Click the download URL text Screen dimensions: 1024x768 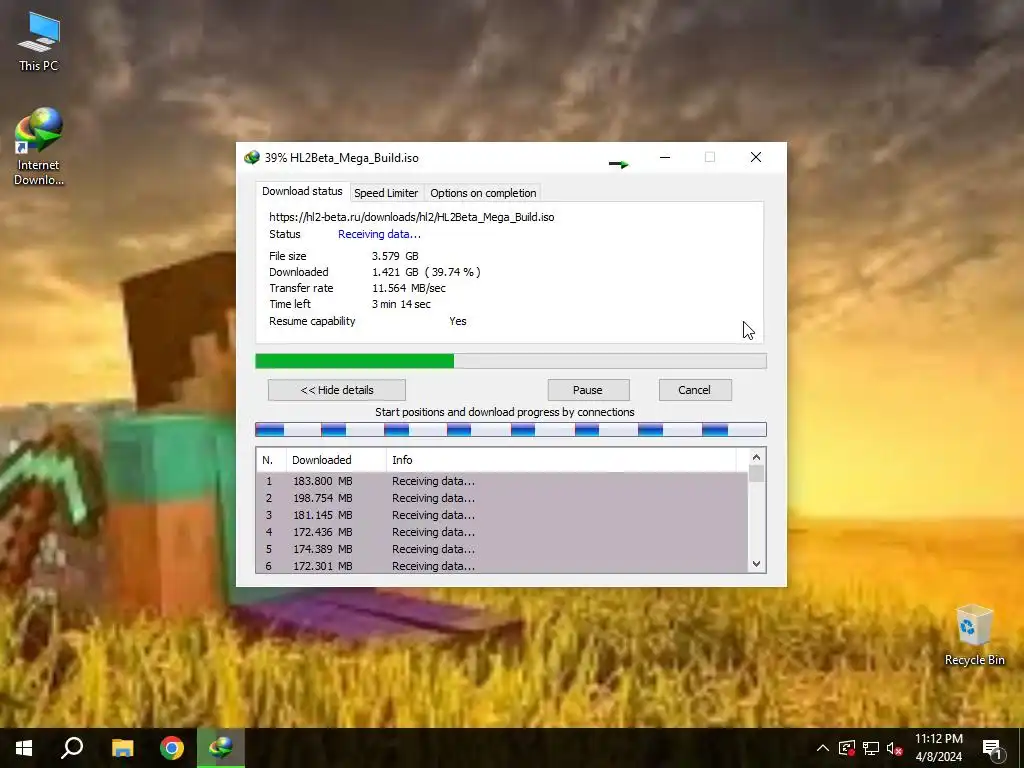click(x=411, y=217)
